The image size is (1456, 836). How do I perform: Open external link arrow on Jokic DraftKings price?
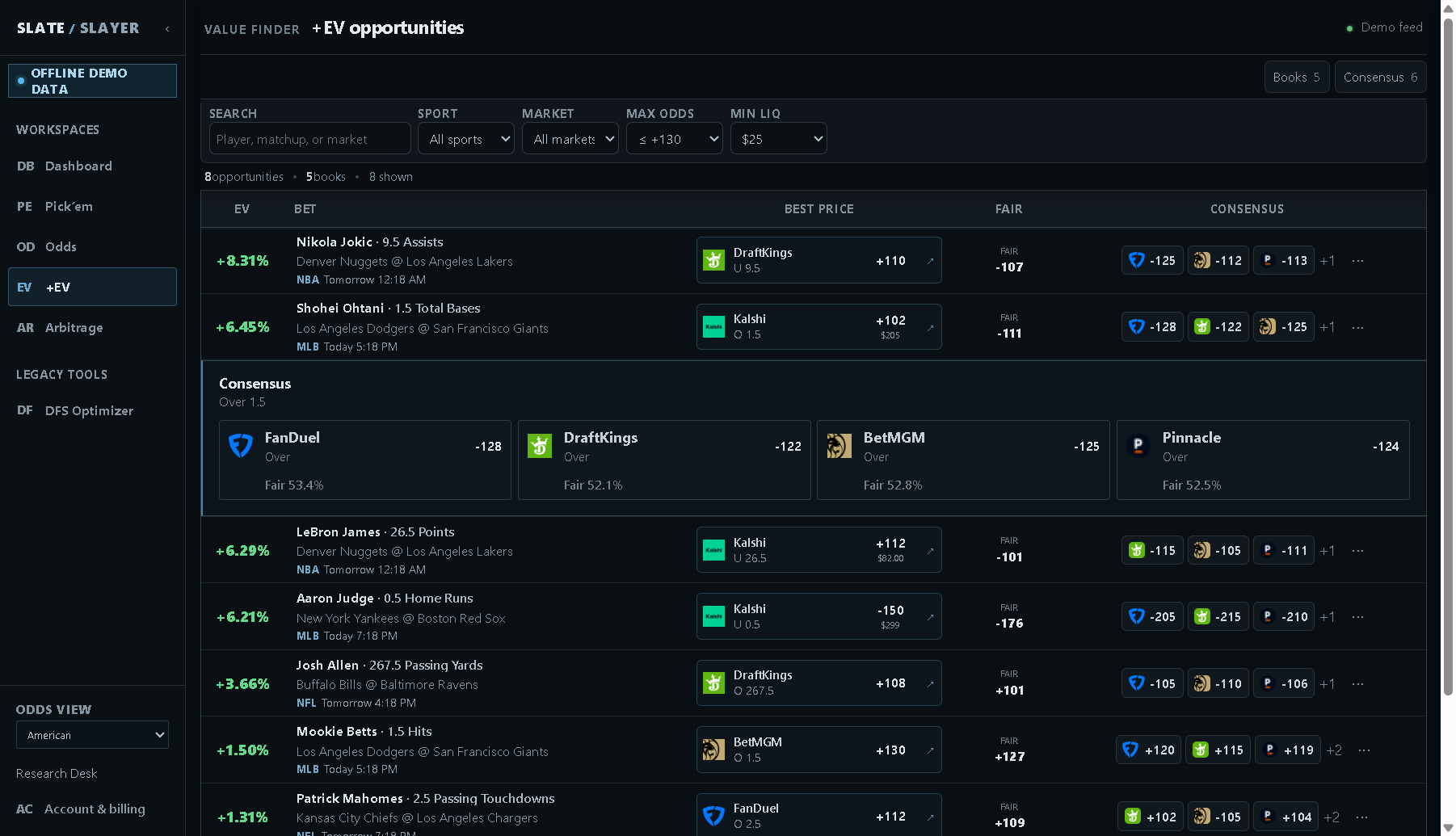coord(930,260)
